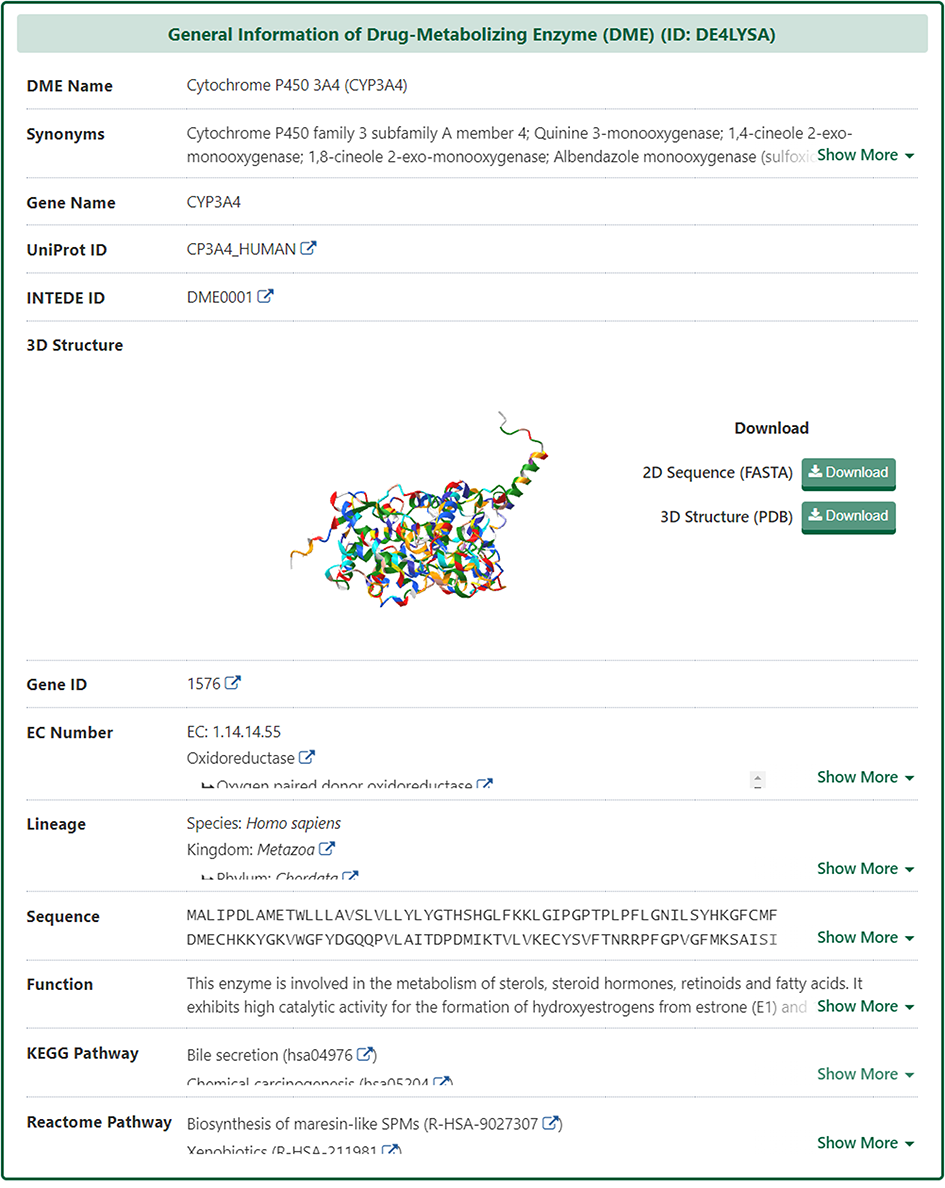Viewport: 945px width, 1188px height.
Task: Show more of the Lineage section
Action: pyautogui.click(x=865, y=868)
